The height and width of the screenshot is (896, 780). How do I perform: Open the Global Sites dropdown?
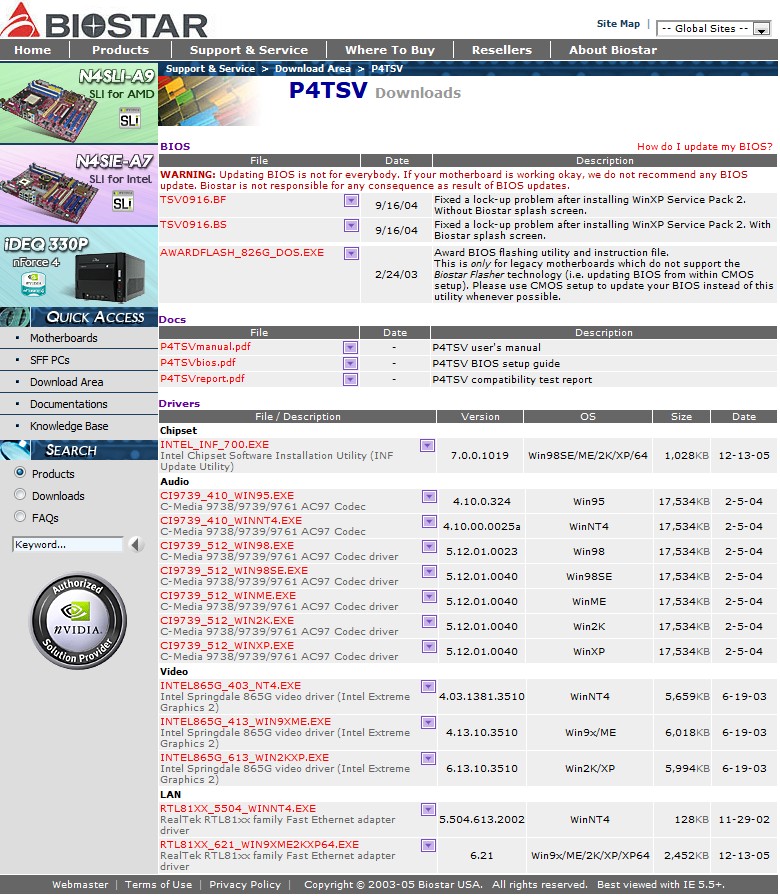pyautogui.click(x=714, y=29)
